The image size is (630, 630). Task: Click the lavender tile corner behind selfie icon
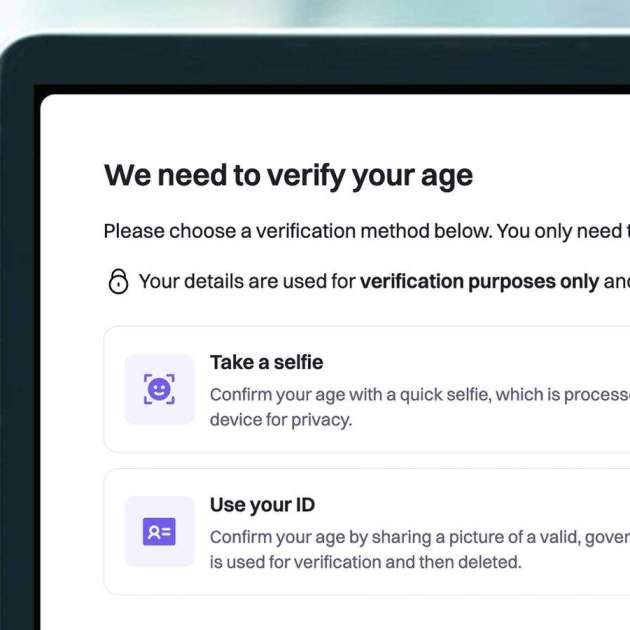pyautogui.click(x=132, y=362)
